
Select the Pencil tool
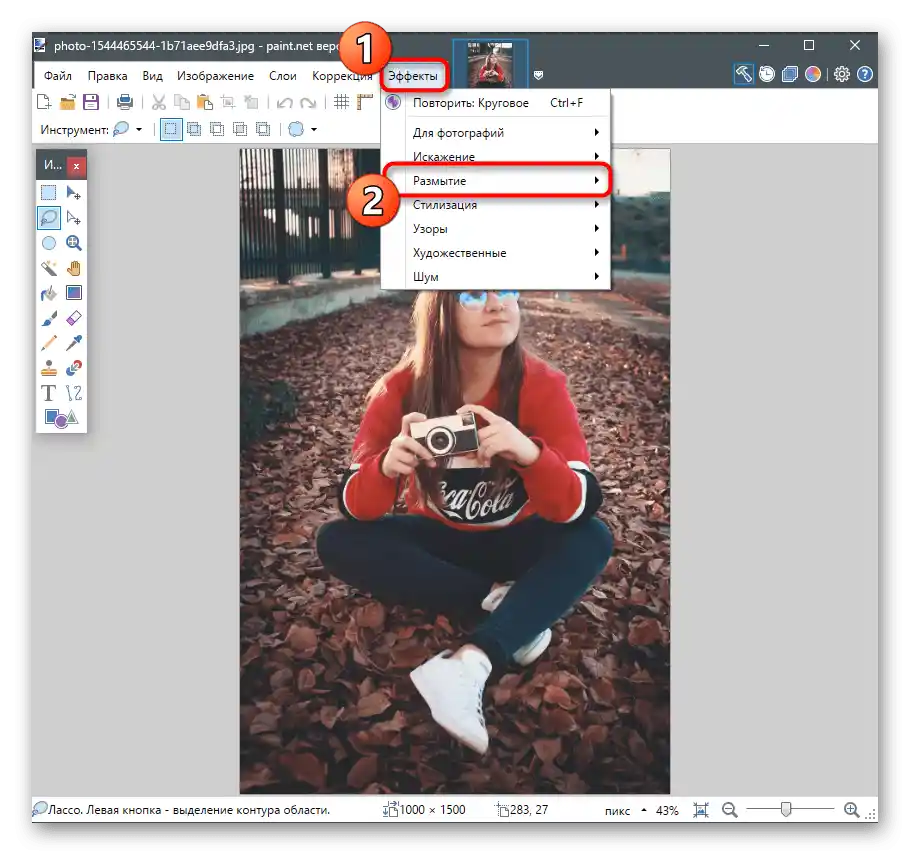[49, 343]
